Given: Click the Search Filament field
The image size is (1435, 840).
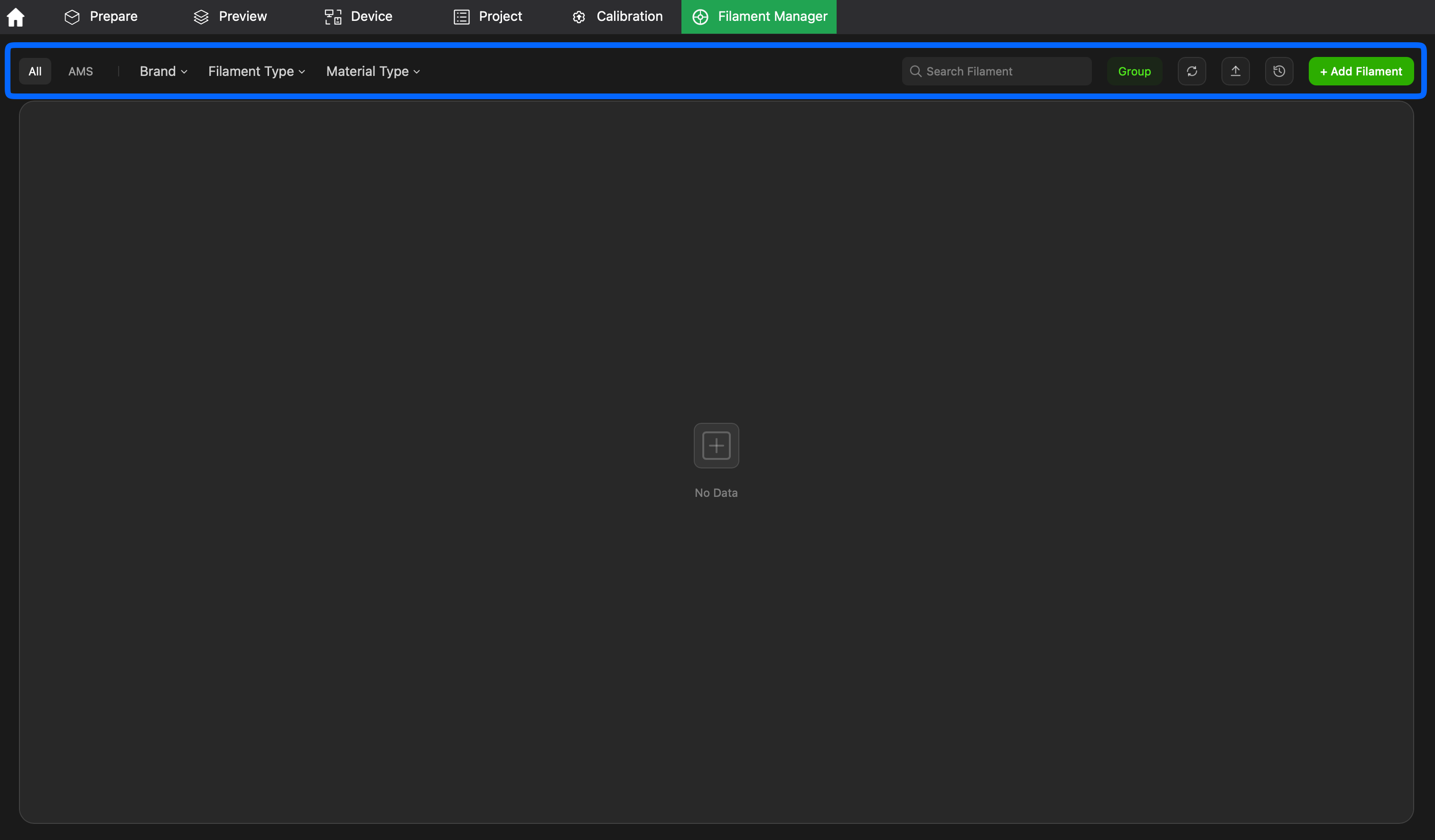Looking at the screenshot, I should 997,71.
